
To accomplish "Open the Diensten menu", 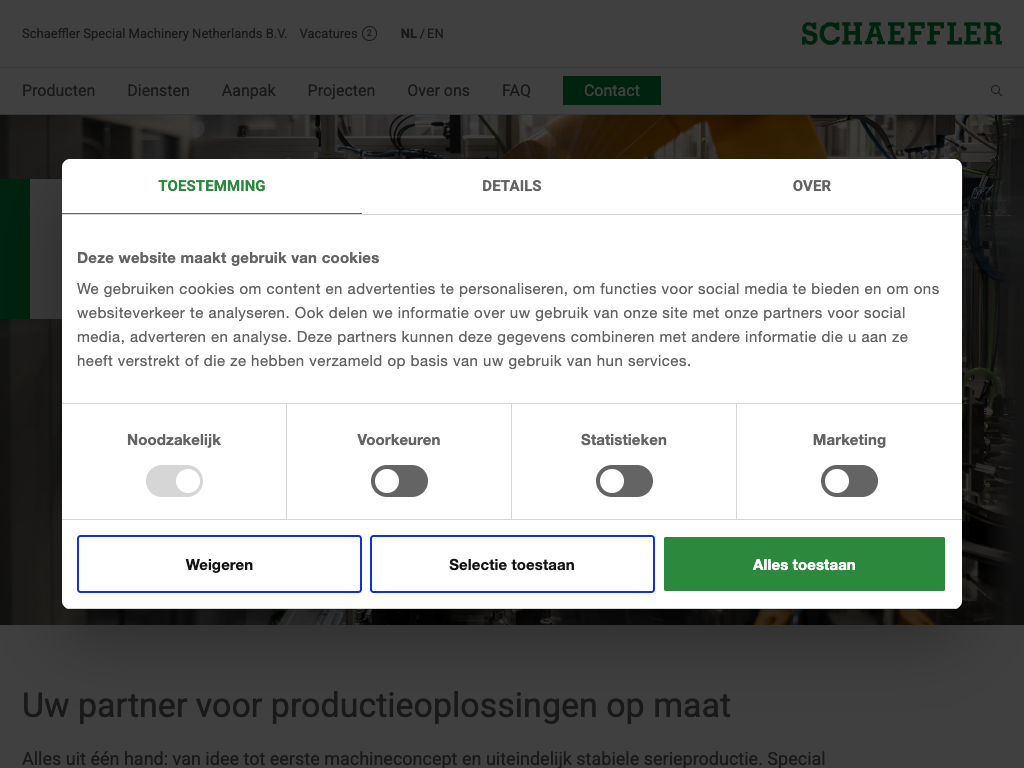I will point(158,91).
